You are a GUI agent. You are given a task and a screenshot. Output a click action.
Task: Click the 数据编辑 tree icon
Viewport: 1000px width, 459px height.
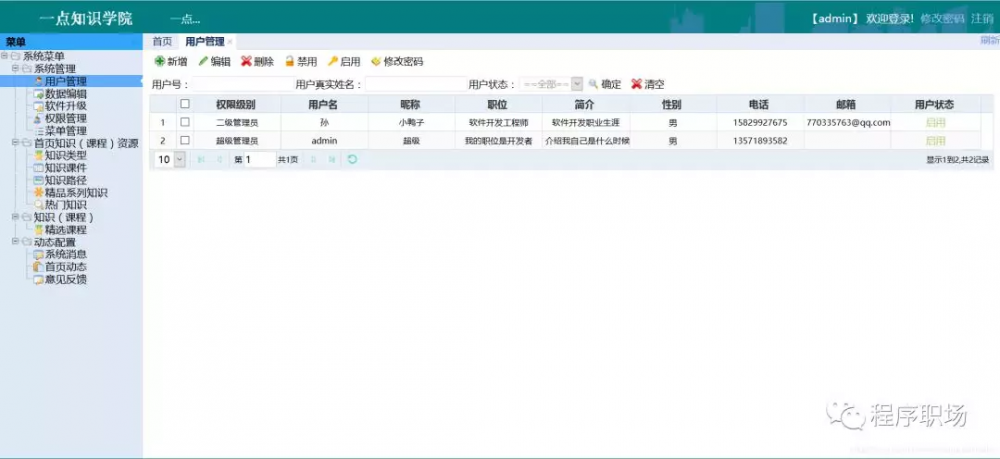pyautogui.click(x=39, y=94)
